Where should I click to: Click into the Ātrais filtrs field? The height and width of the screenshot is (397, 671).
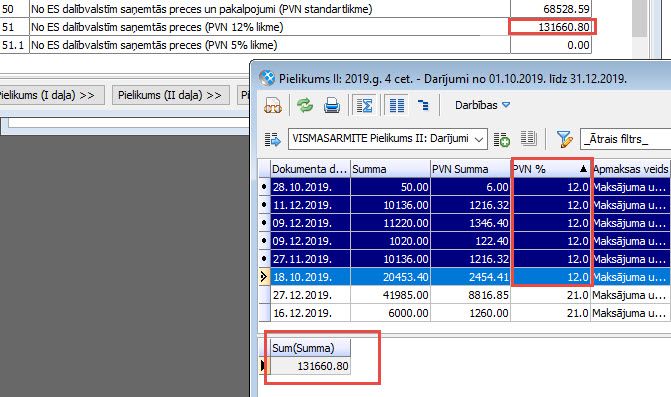tap(625, 139)
